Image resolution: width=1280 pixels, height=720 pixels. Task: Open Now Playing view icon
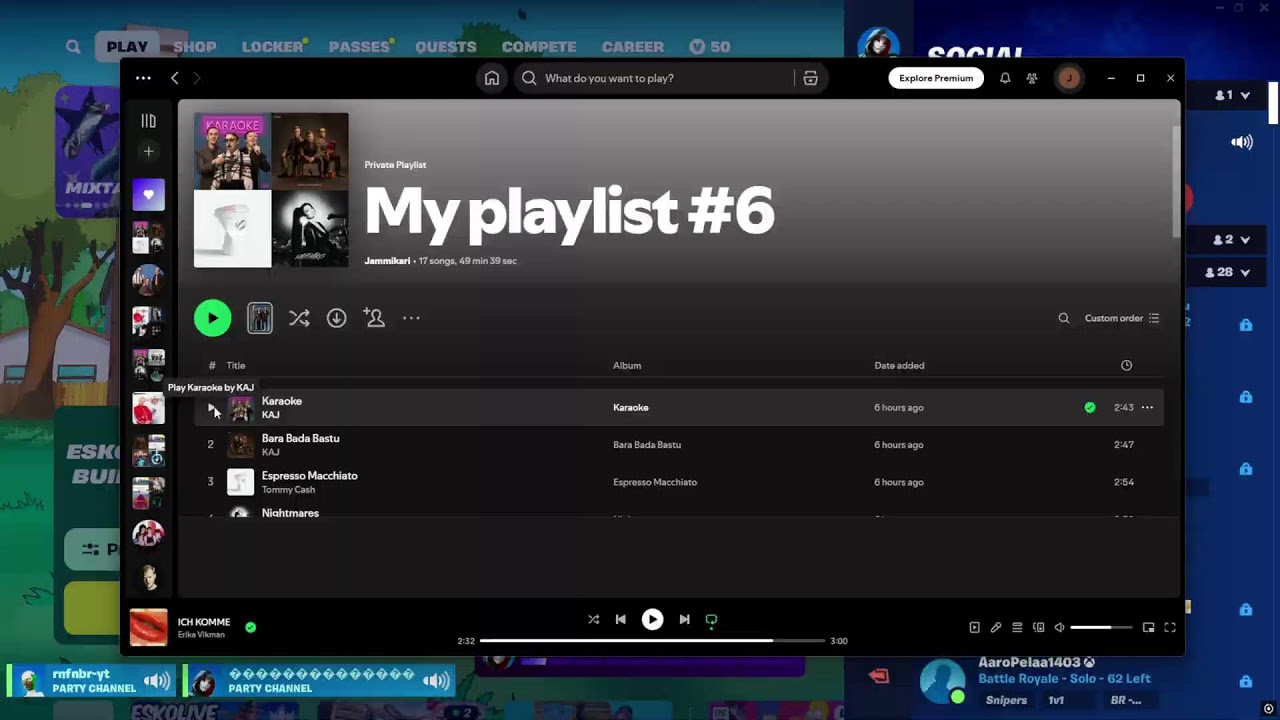coord(974,627)
